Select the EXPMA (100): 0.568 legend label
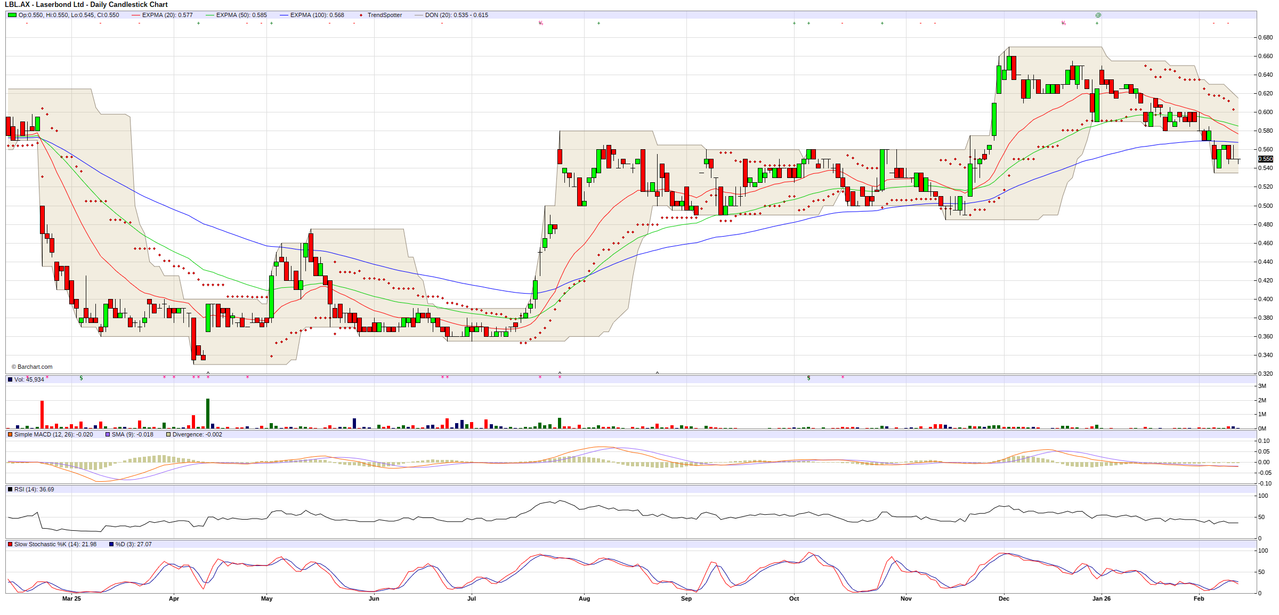 317,15
